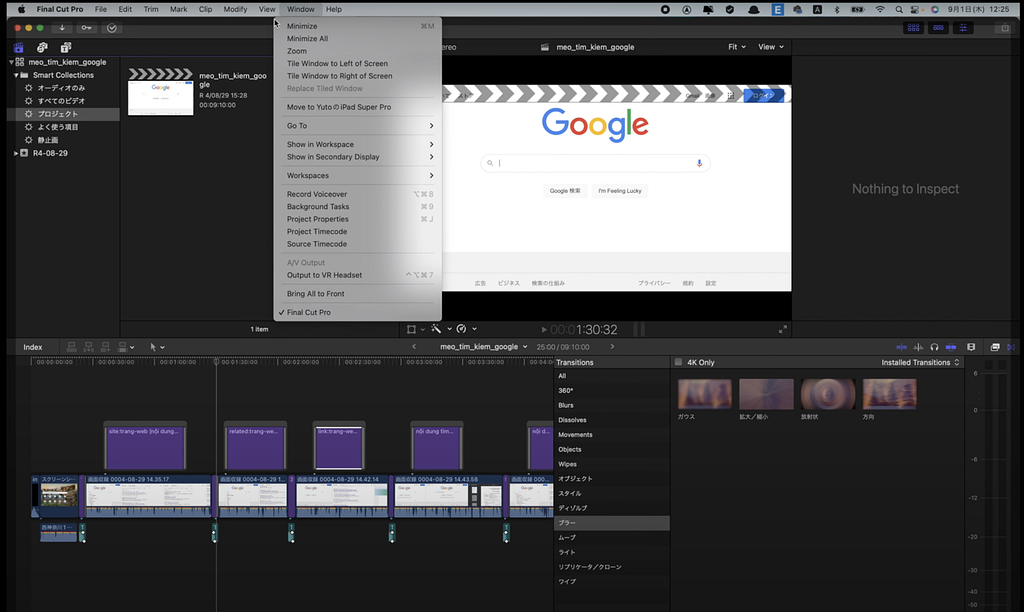Toggle video skimming in the timeline toolbar

[902, 347]
